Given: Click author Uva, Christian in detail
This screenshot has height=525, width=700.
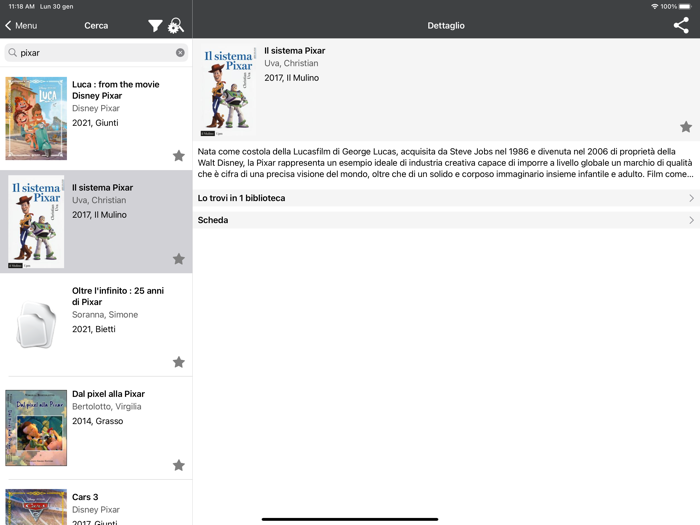Looking at the screenshot, I should [x=291, y=63].
